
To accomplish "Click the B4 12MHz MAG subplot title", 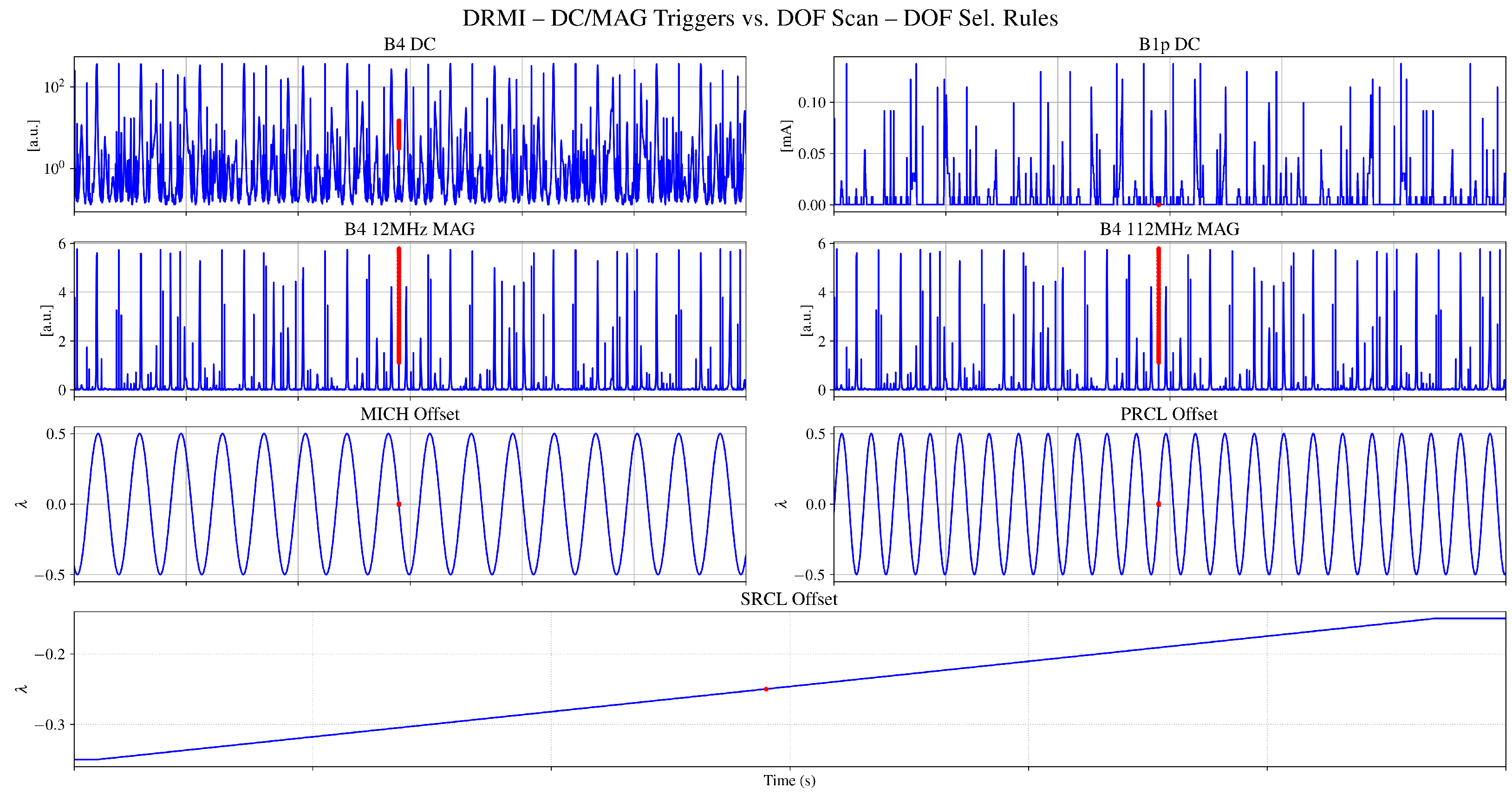I will [x=409, y=229].
